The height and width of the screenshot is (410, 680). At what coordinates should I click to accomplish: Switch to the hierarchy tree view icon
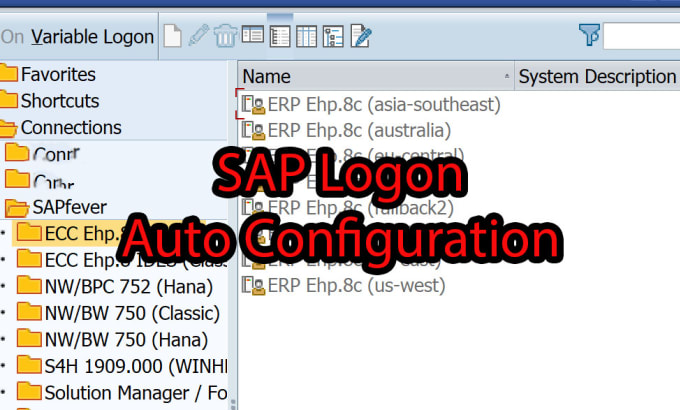click(333, 36)
